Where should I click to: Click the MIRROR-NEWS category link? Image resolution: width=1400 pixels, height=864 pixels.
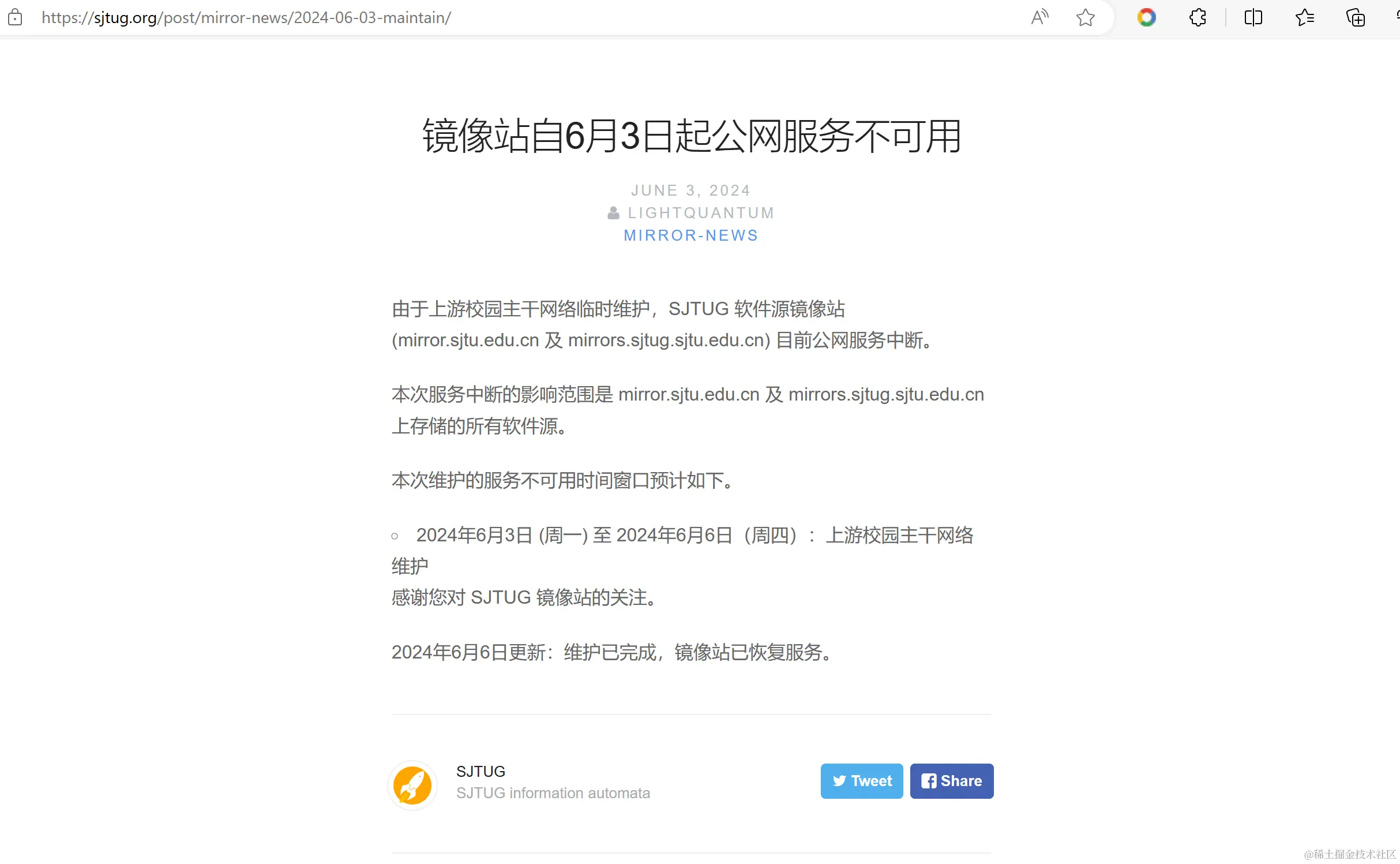pos(690,235)
